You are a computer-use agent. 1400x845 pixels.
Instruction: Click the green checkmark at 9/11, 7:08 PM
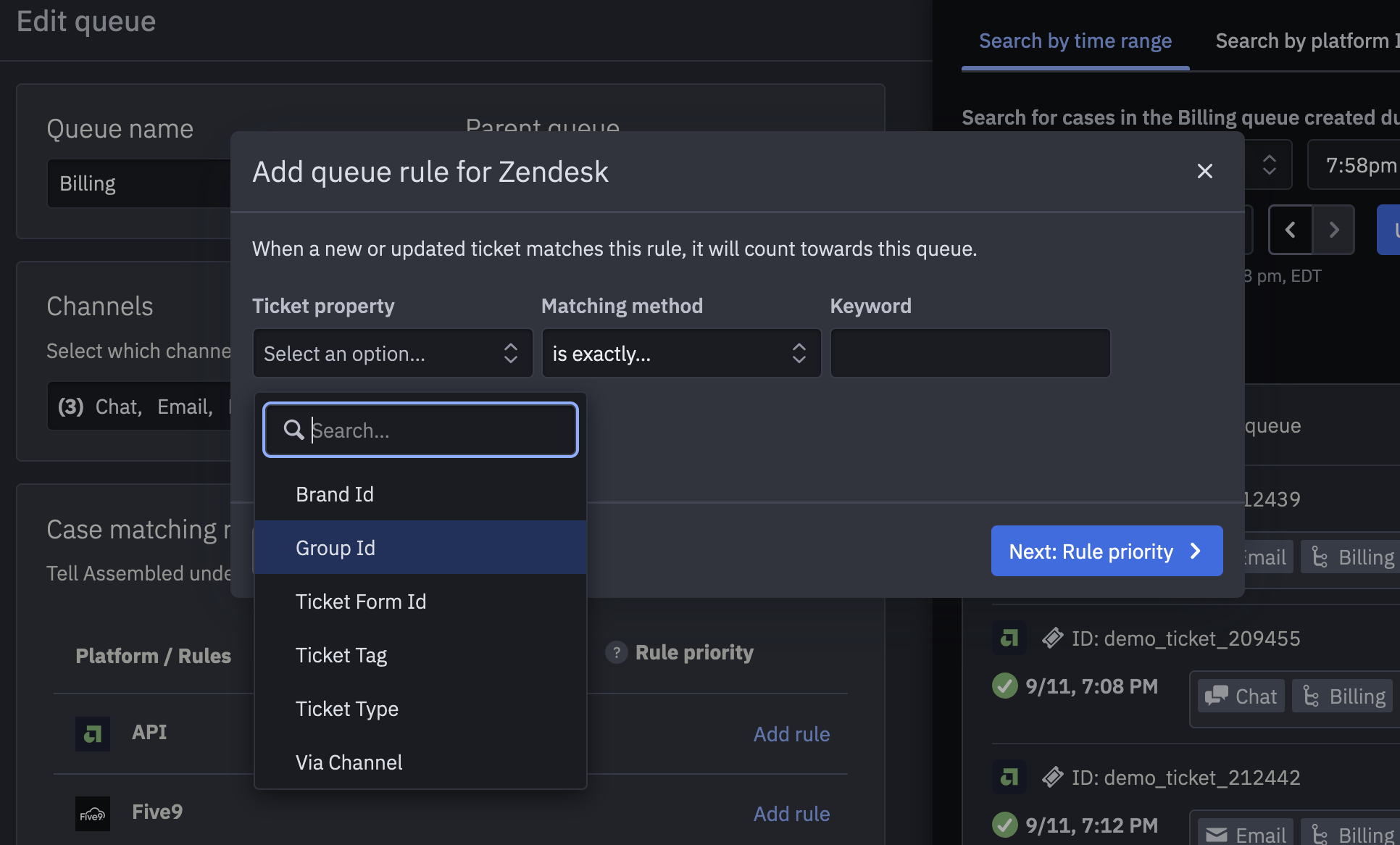point(1004,686)
